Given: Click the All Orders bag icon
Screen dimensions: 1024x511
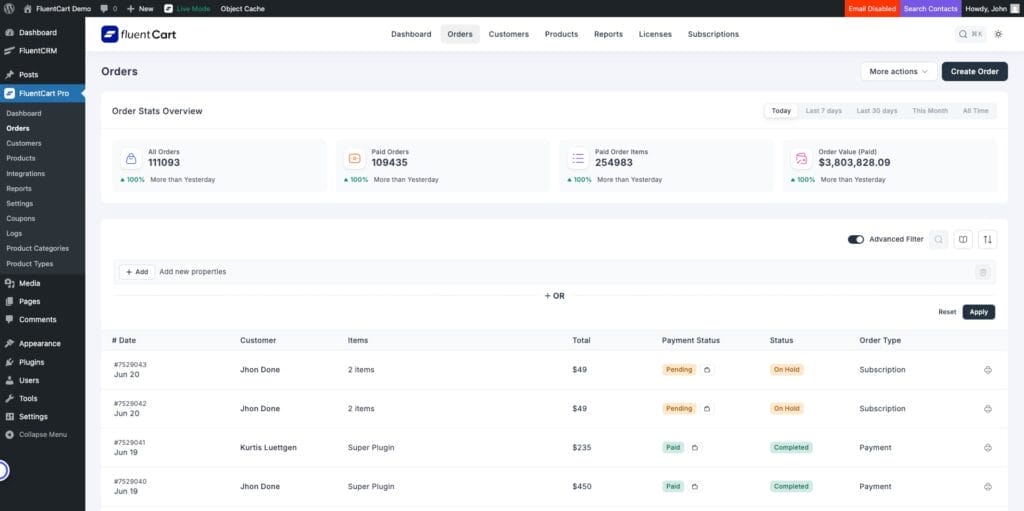Looking at the screenshot, I should click(131, 158).
